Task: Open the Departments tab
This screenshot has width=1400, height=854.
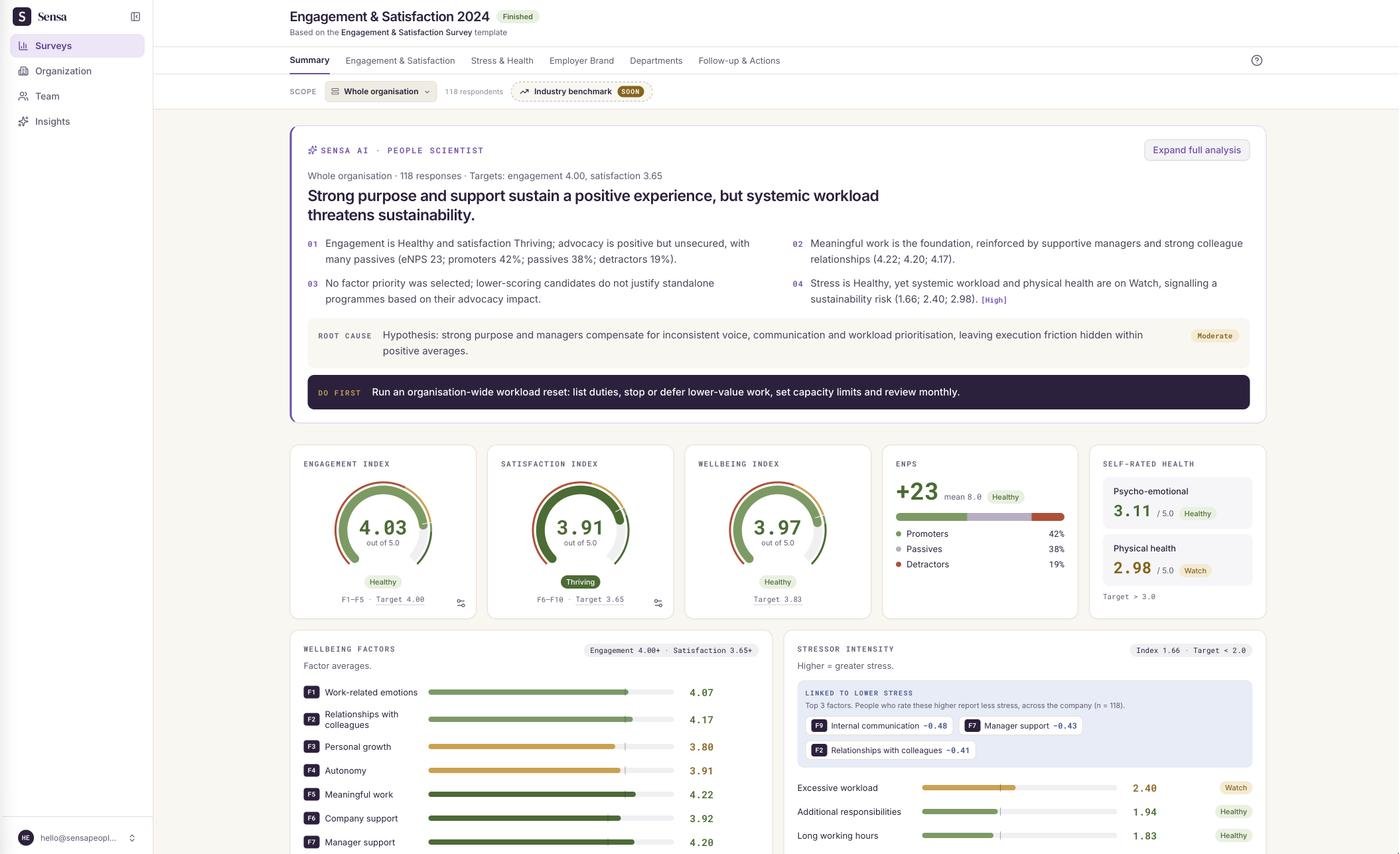Action: [656, 61]
